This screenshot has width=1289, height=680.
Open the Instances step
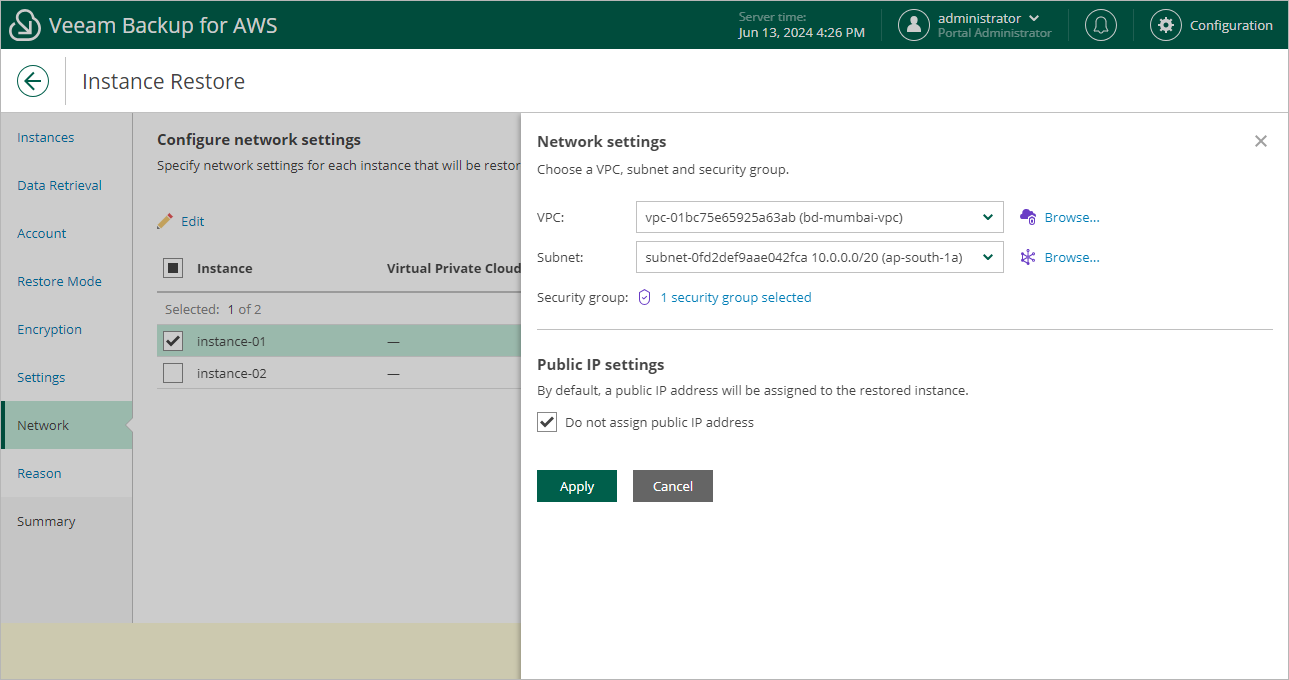point(46,137)
